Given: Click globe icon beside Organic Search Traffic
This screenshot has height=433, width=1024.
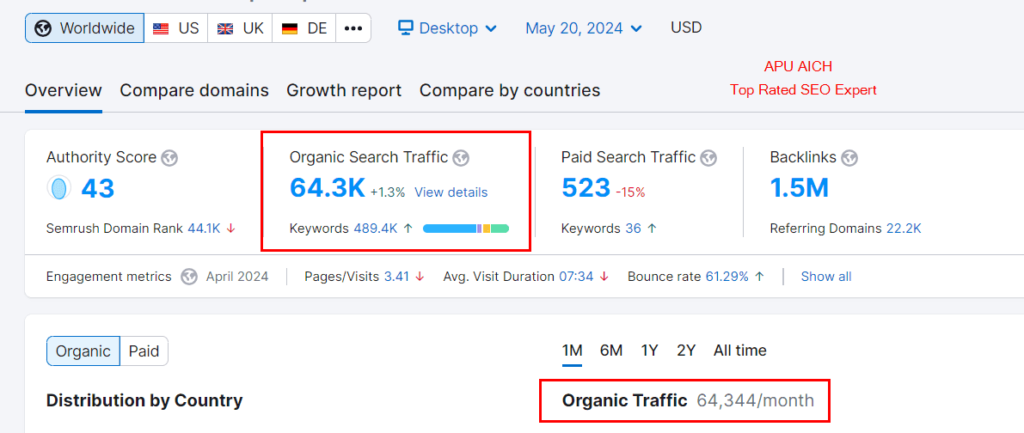Looking at the screenshot, I should [461, 157].
